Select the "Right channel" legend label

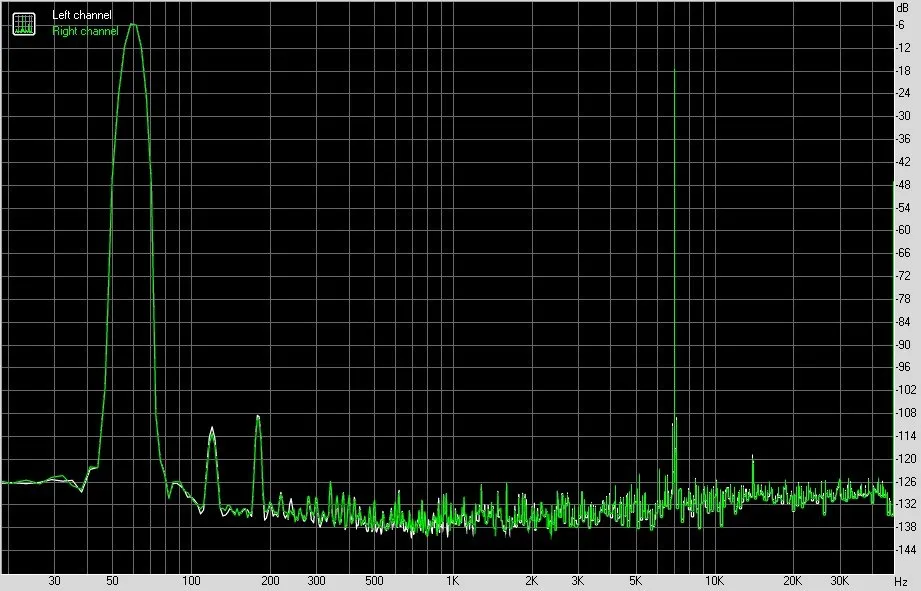tap(85, 31)
